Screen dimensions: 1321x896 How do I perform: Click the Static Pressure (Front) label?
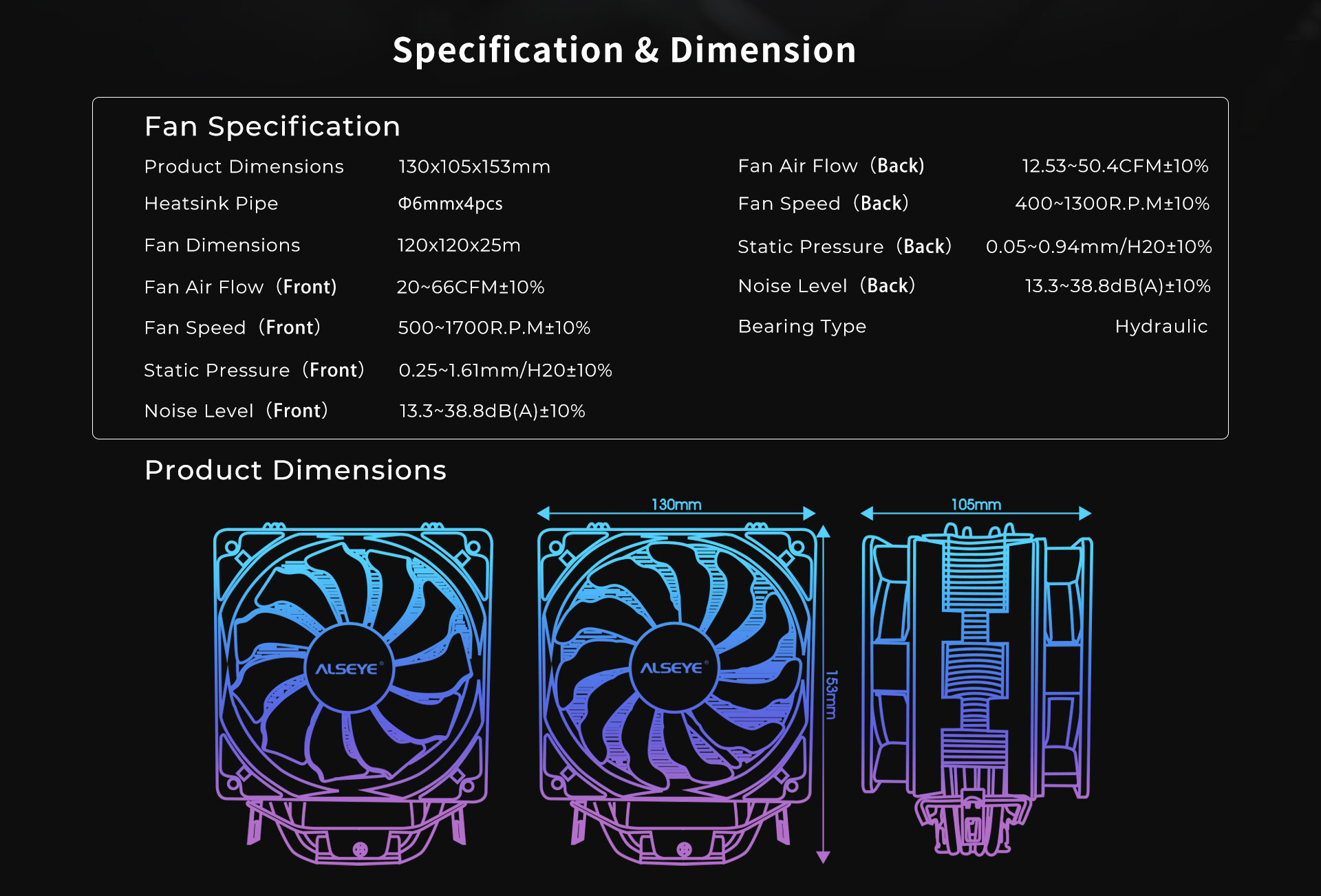[x=254, y=370]
